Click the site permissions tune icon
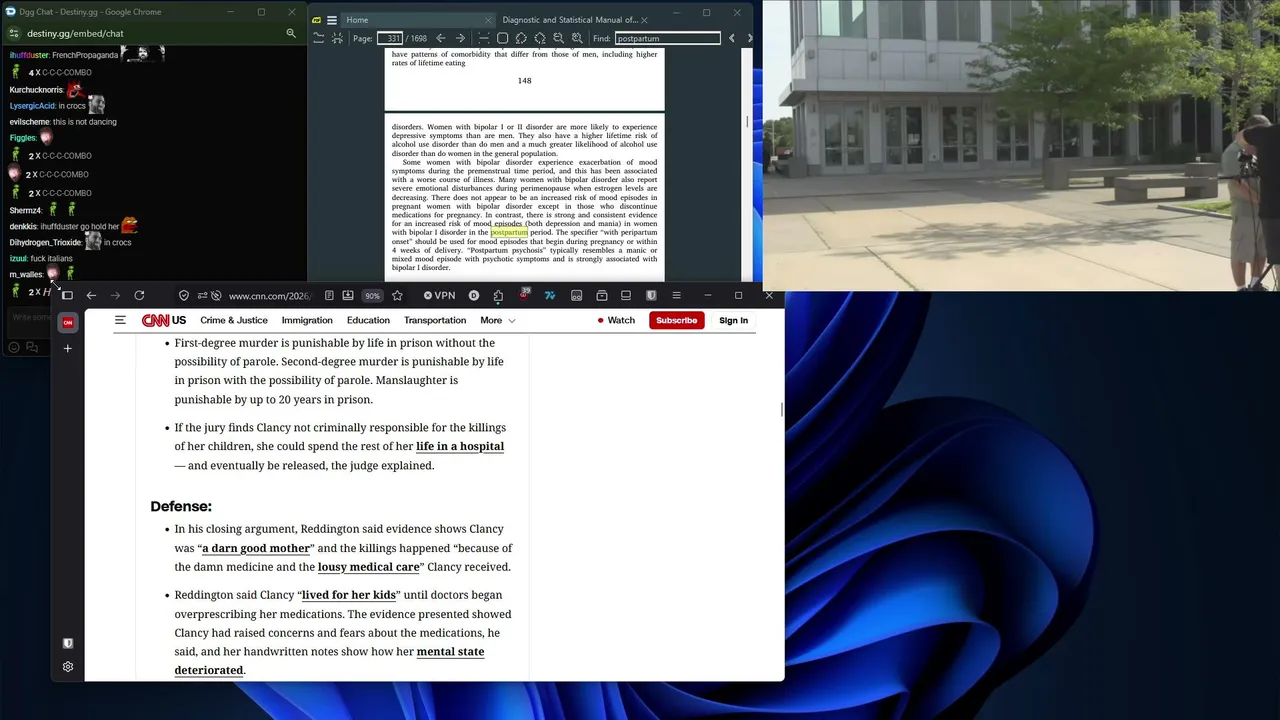The height and width of the screenshot is (720, 1280). [202, 296]
